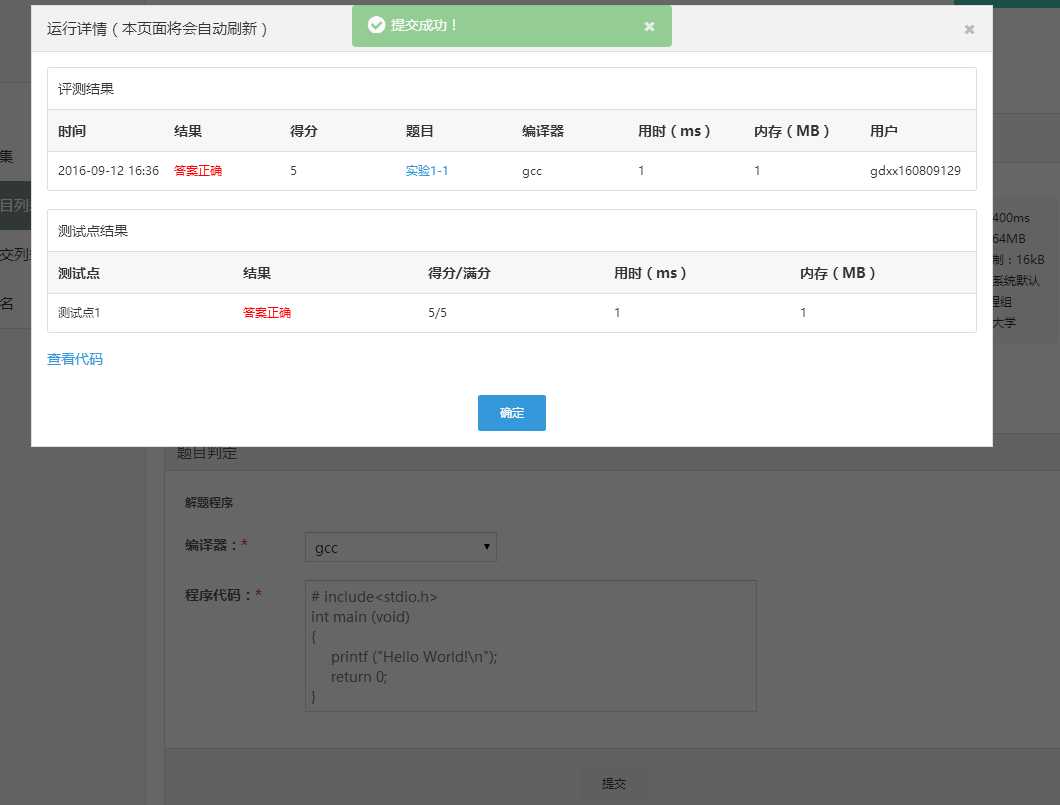Image resolution: width=1060 pixels, height=805 pixels.
Task: Click the 测试点1 row label
Action: (x=79, y=313)
